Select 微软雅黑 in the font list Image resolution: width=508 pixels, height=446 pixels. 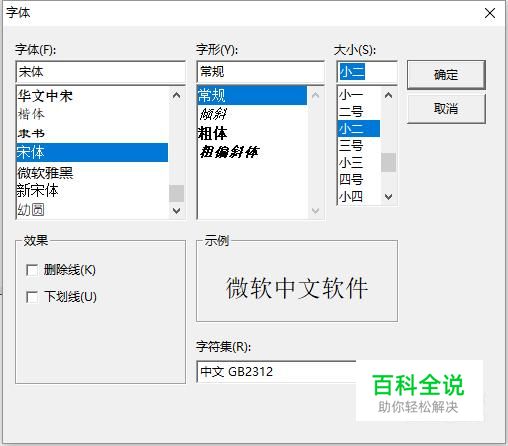tap(92, 173)
